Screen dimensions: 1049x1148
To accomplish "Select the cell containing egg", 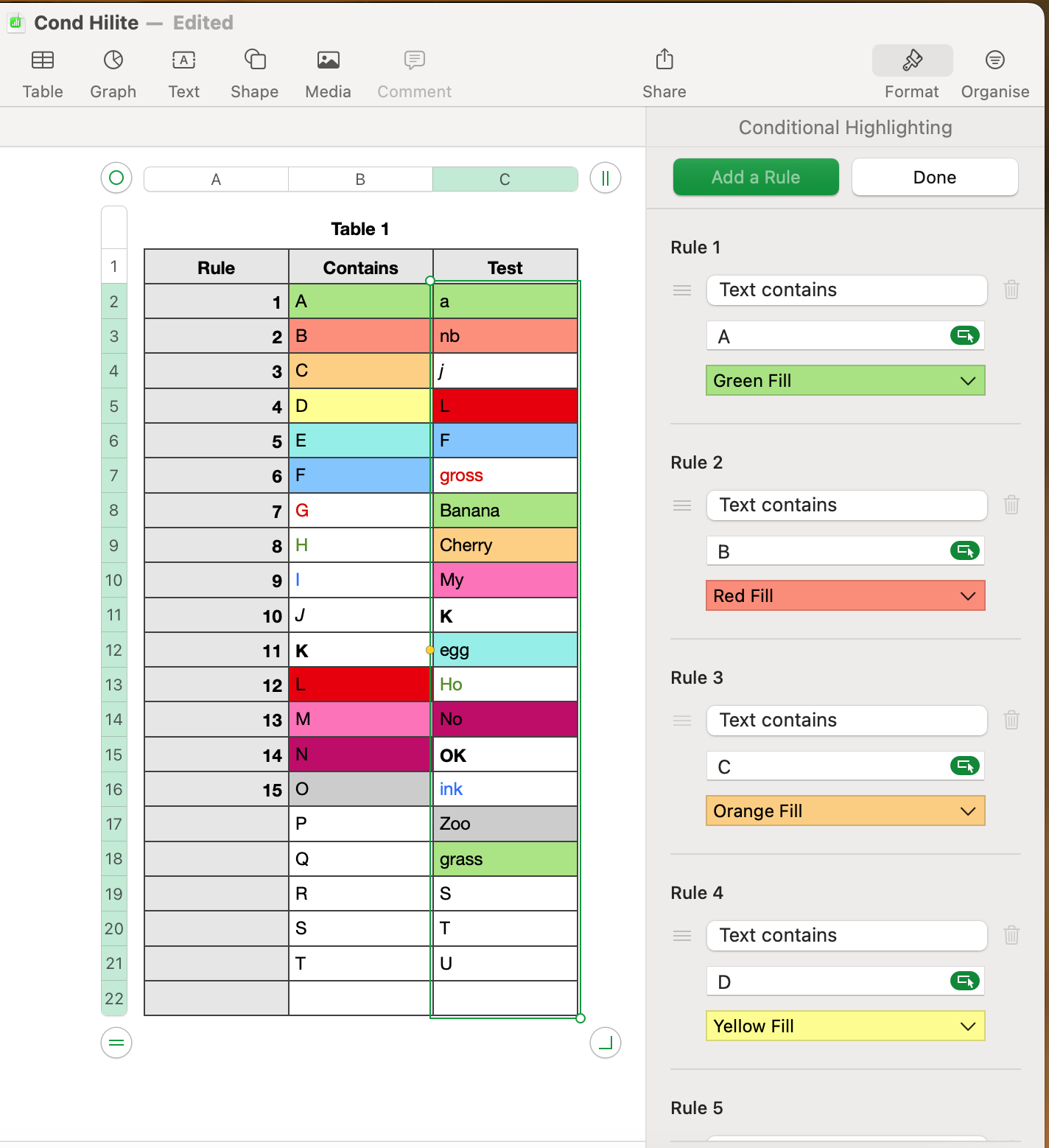I will coord(505,650).
